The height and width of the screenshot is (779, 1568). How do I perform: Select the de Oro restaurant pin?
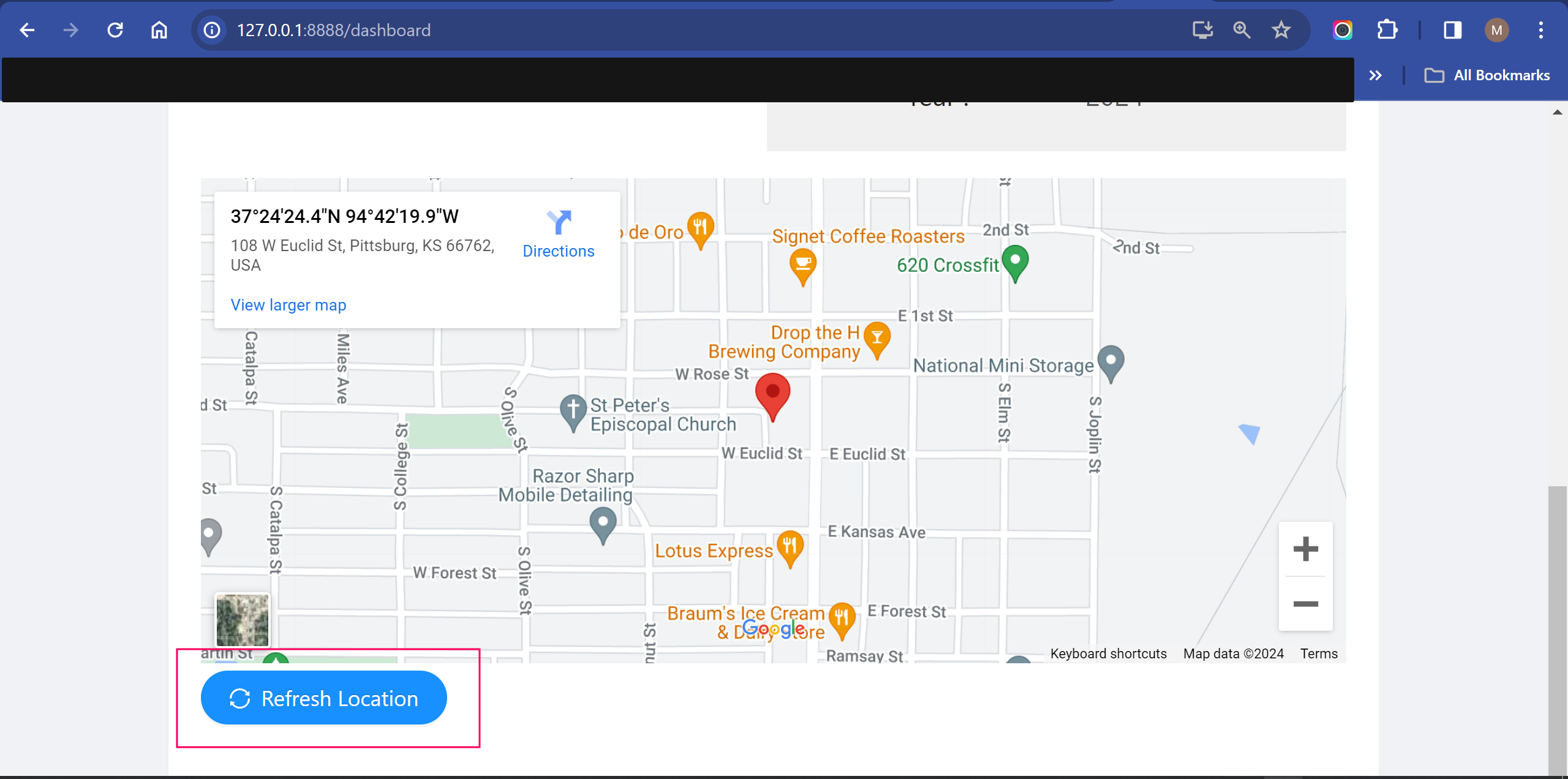point(700,230)
